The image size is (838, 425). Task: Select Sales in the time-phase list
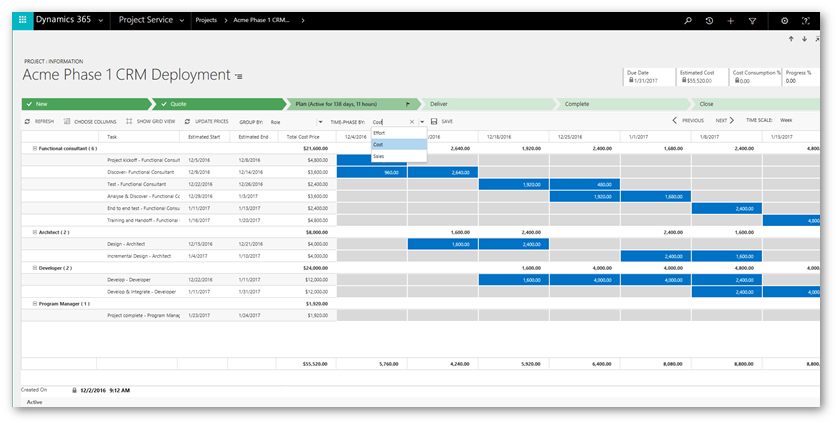(399, 156)
